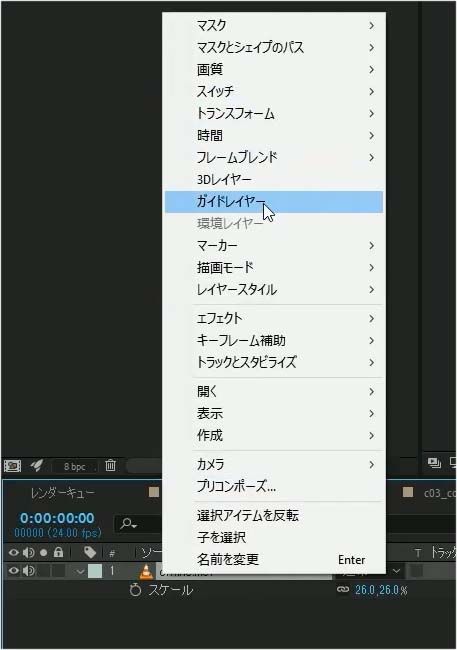Click the timeline search magnifier icon
Viewport: 457px width, 650px height.
128,524
